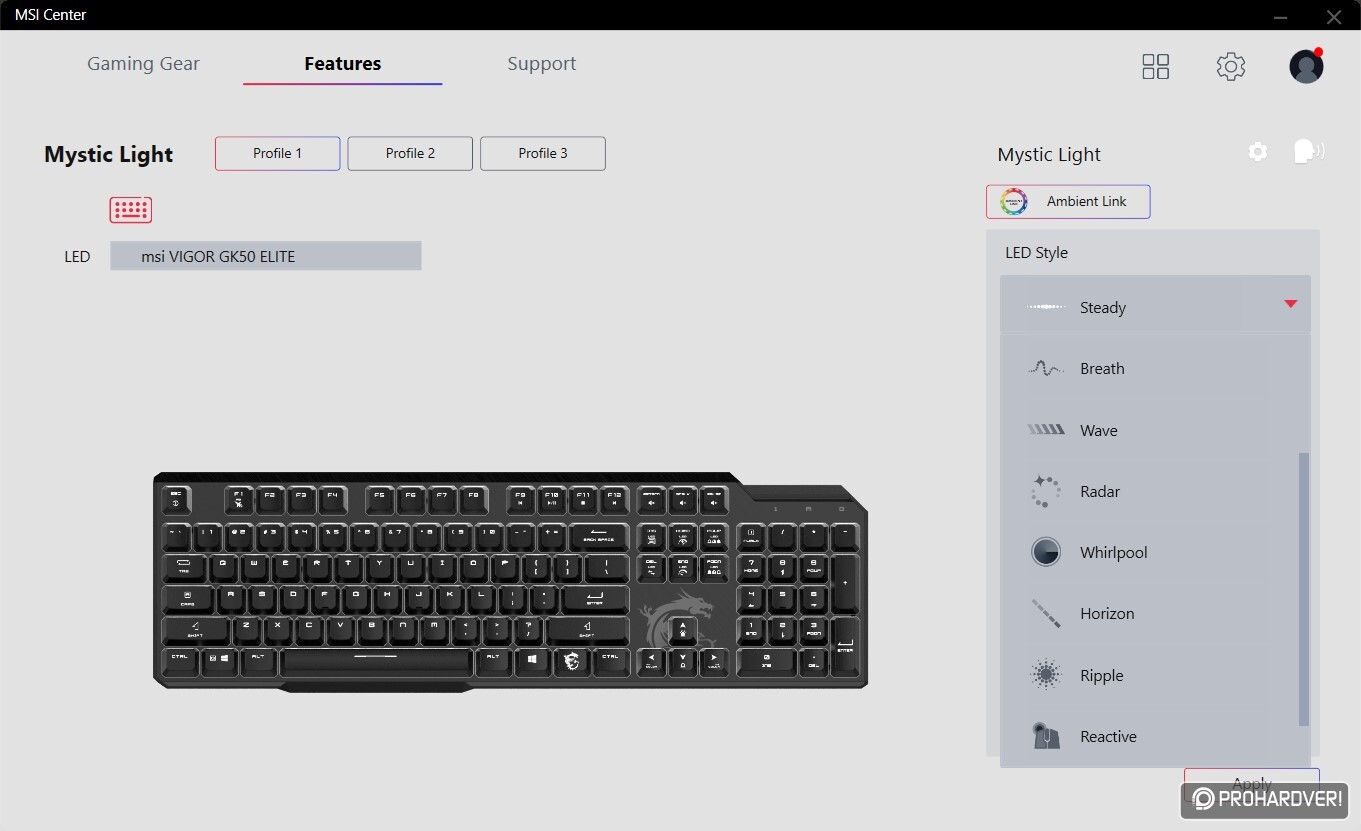Click the spacebar on keyboard image
This screenshot has height=831, width=1361.
point(376,661)
